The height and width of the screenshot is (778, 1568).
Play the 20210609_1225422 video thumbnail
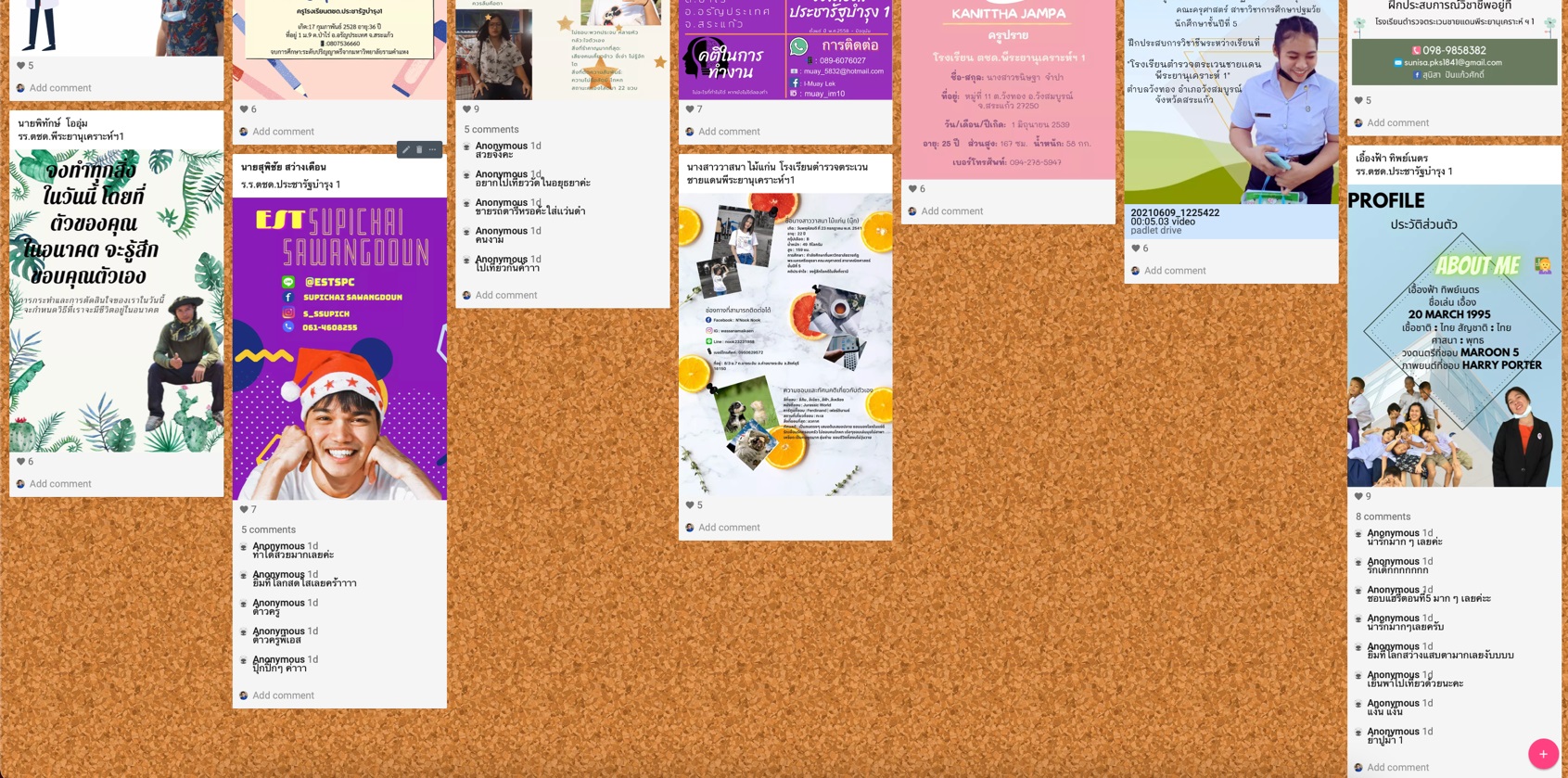1231,102
